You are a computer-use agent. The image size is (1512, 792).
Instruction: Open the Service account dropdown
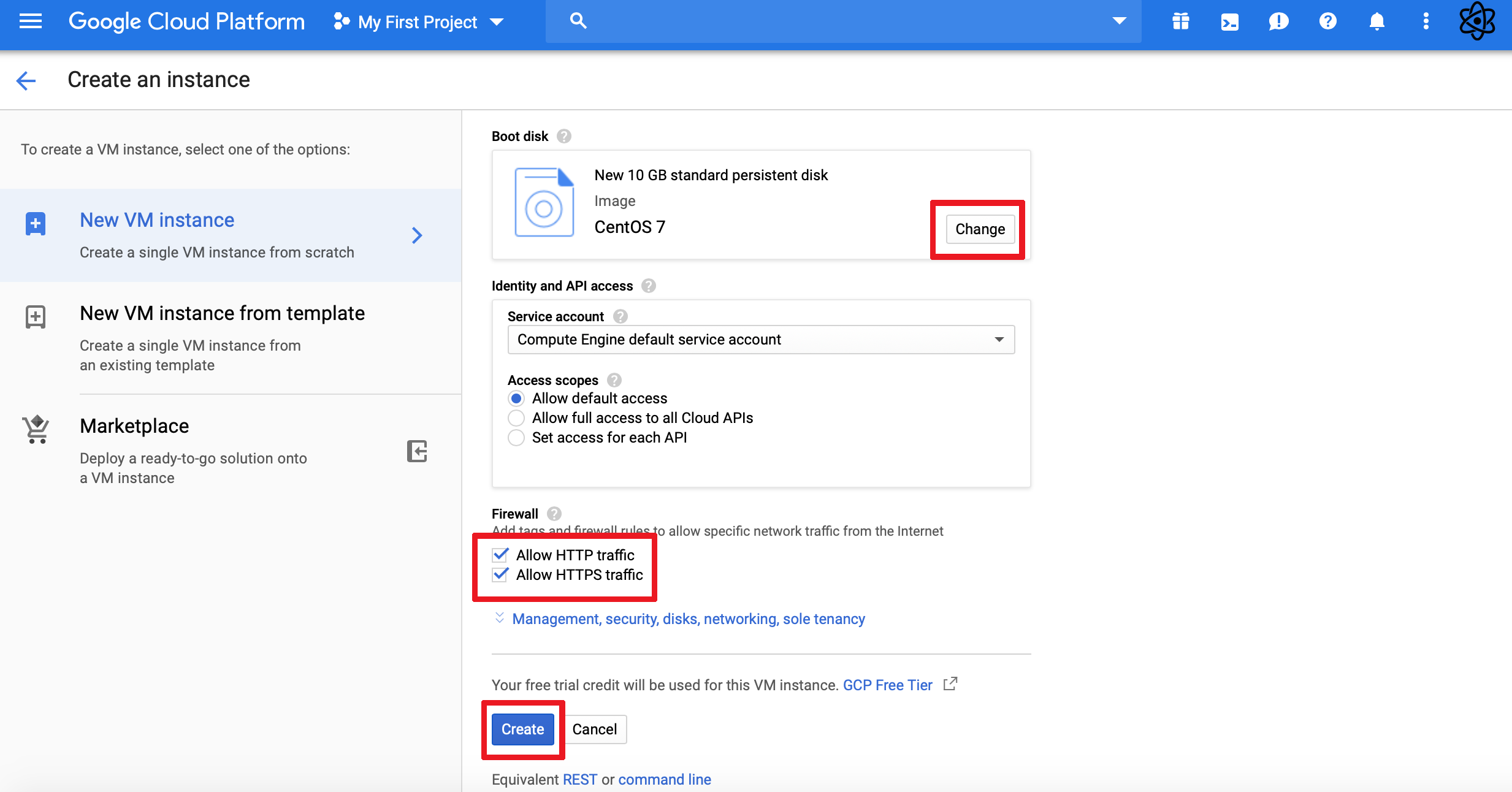(761, 340)
